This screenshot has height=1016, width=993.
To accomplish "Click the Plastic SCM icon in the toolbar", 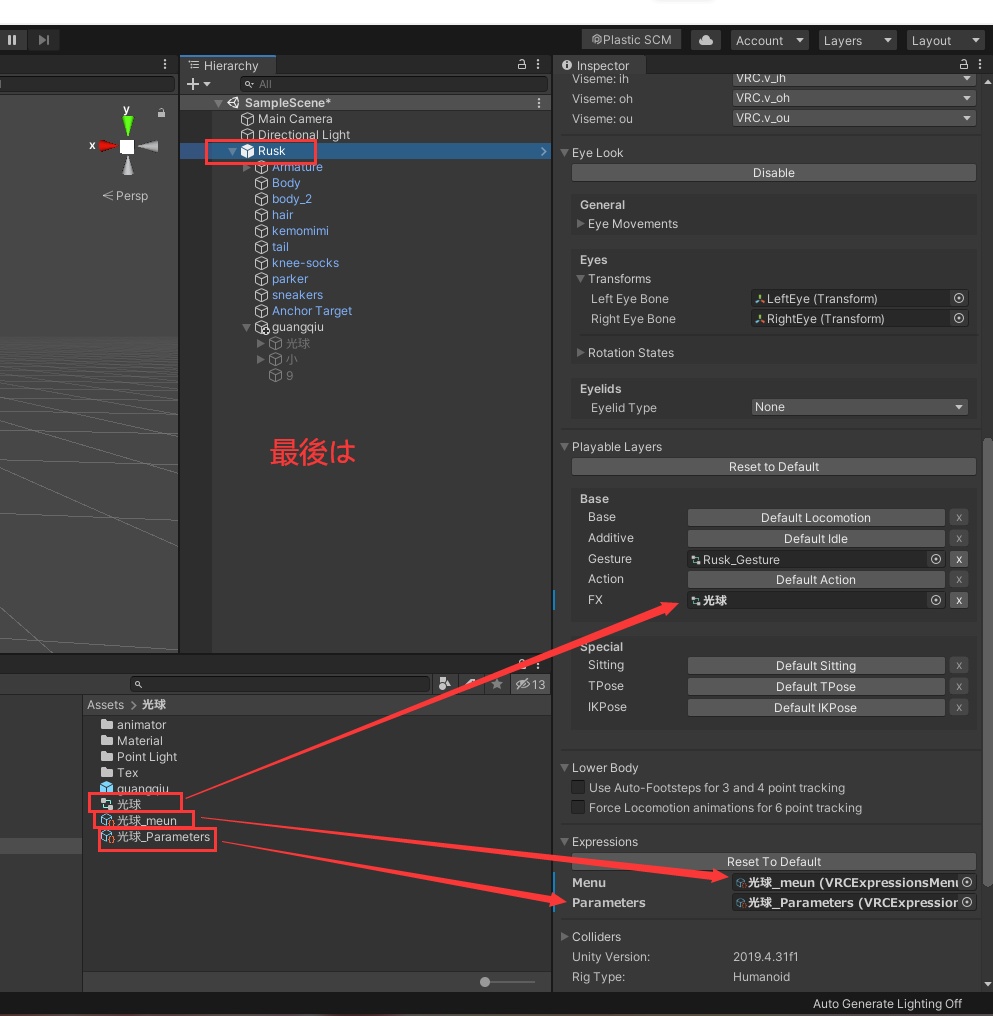I will [x=631, y=39].
